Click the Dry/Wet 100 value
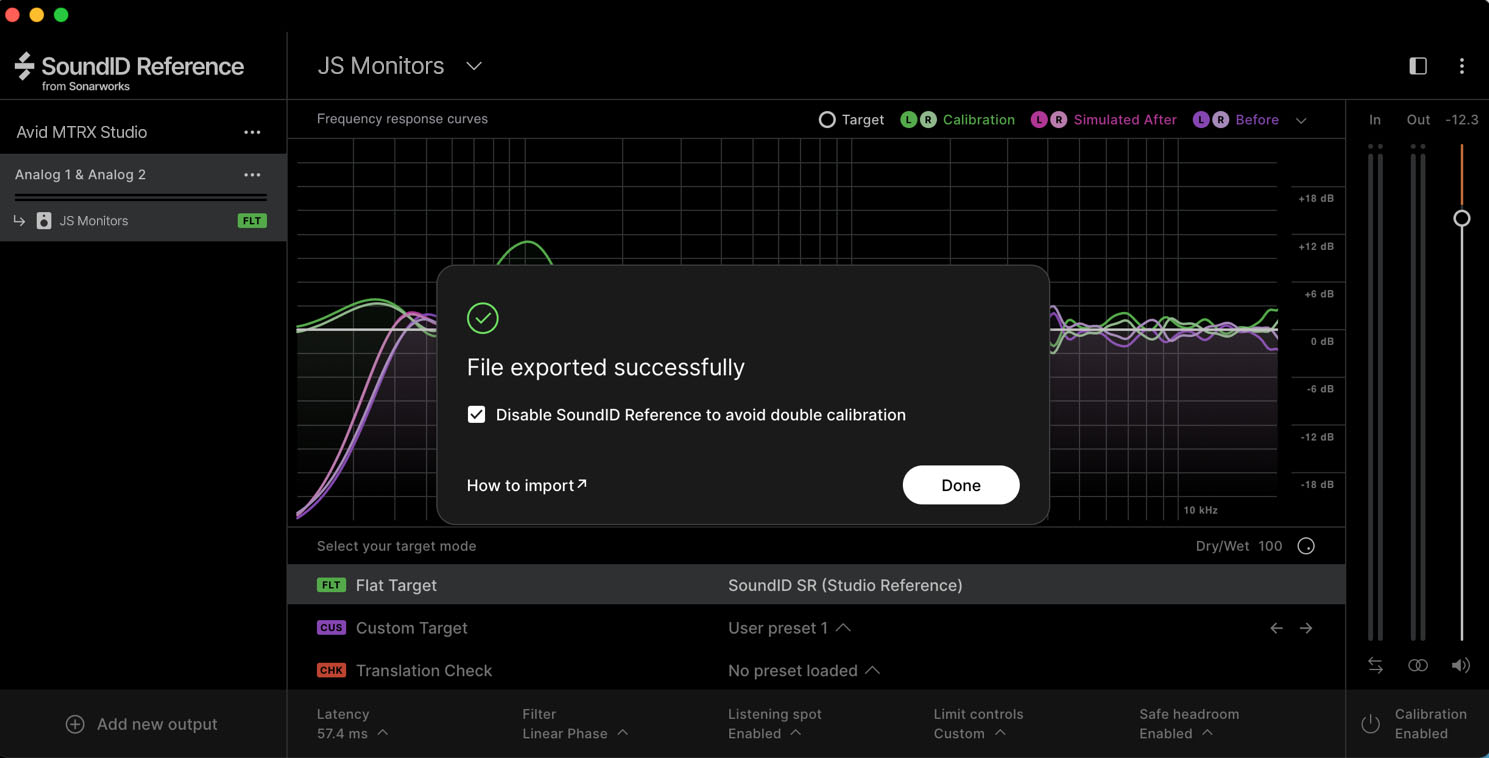 [1270, 546]
